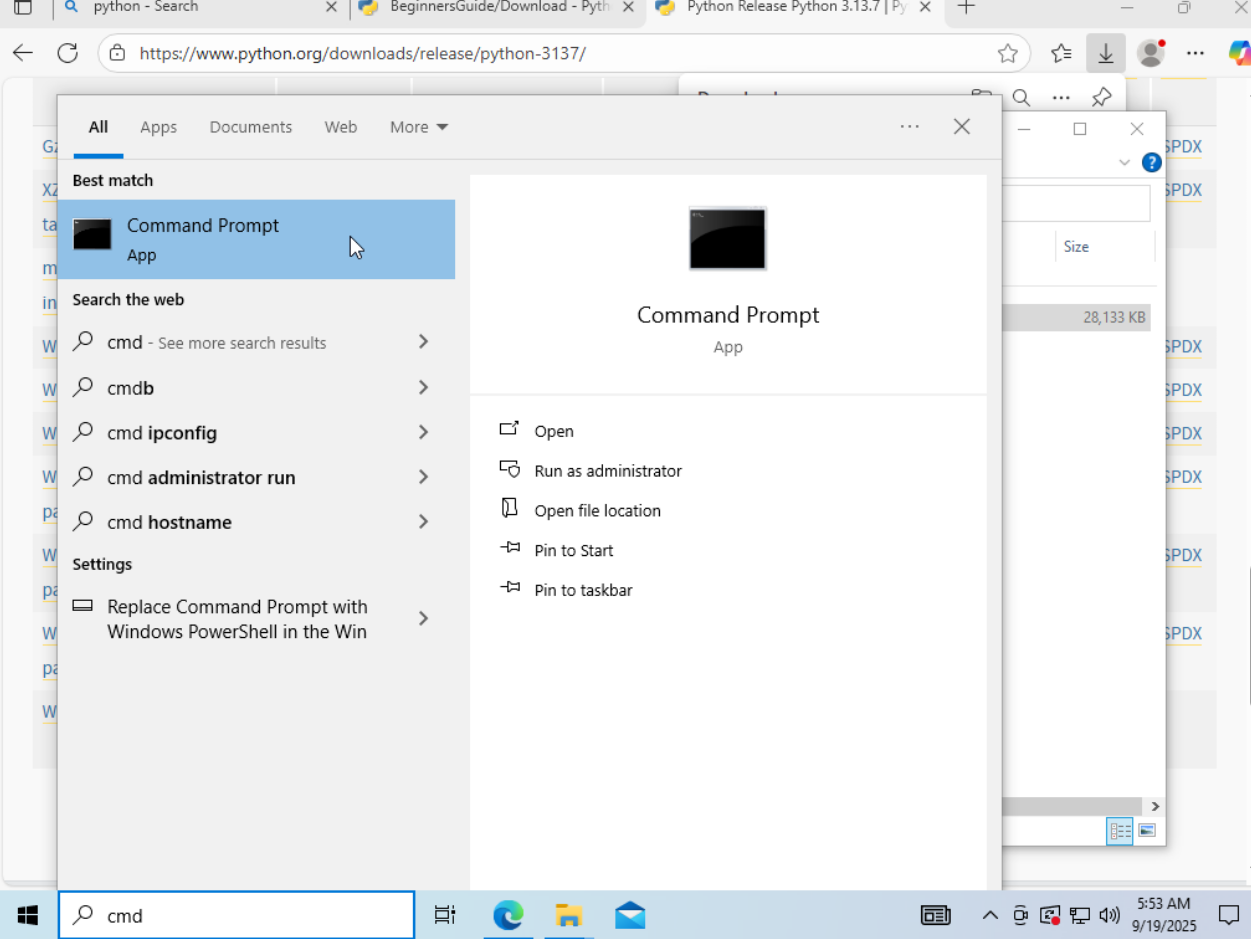Open Copilot in the Edge toolbar
Image resolution: width=1251 pixels, height=939 pixels.
(1240, 53)
